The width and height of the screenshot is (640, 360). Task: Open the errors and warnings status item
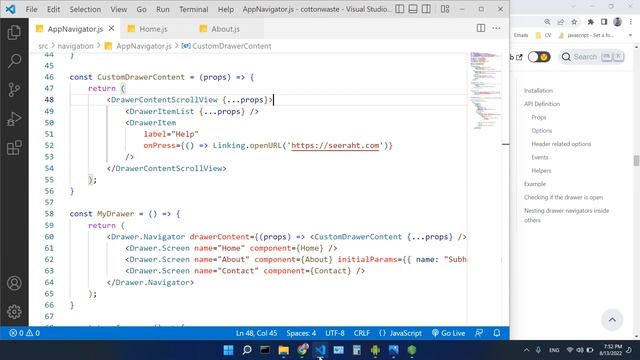tap(24, 333)
